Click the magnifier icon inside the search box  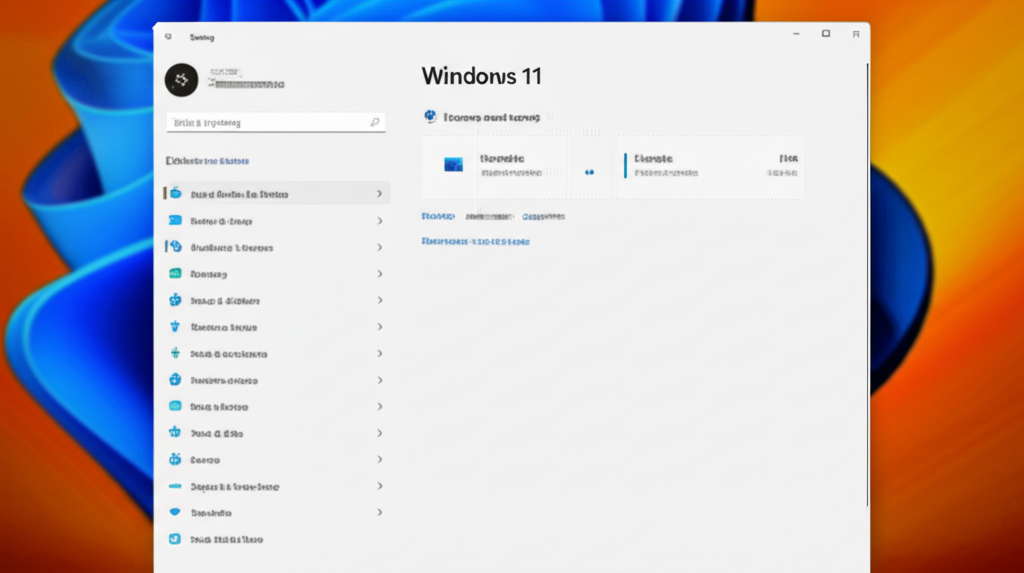(x=375, y=123)
